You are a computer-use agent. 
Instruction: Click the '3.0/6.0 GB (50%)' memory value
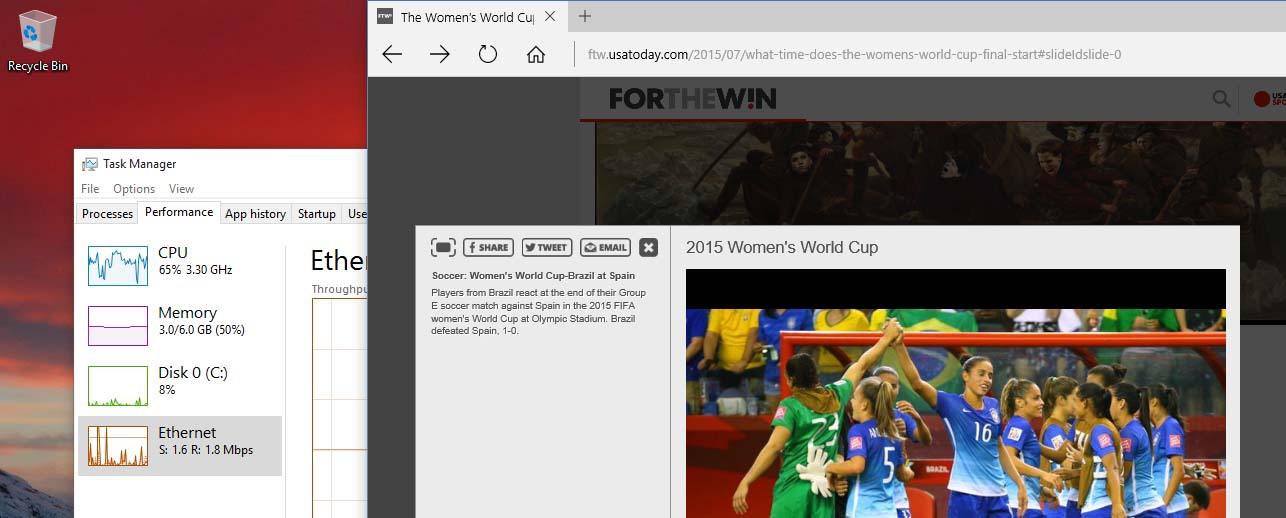(201, 330)
